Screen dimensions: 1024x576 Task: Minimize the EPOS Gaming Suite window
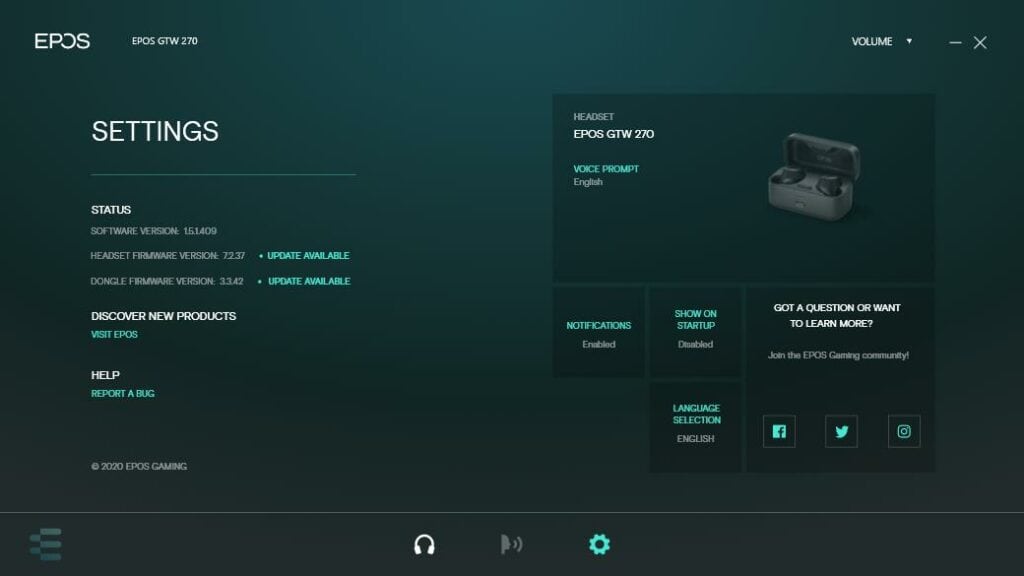[955, 43]
